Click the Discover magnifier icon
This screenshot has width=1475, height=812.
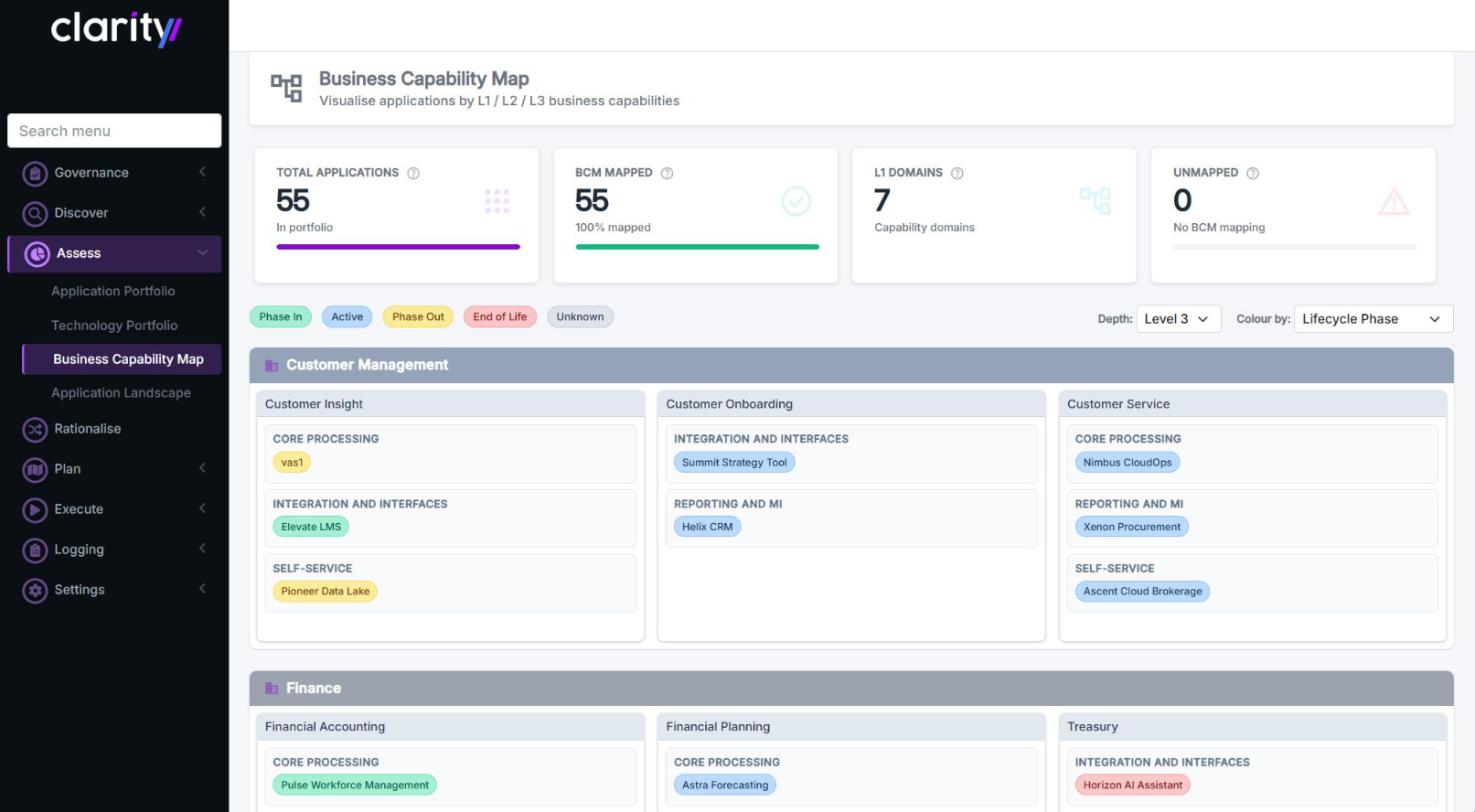coord(35,213)
